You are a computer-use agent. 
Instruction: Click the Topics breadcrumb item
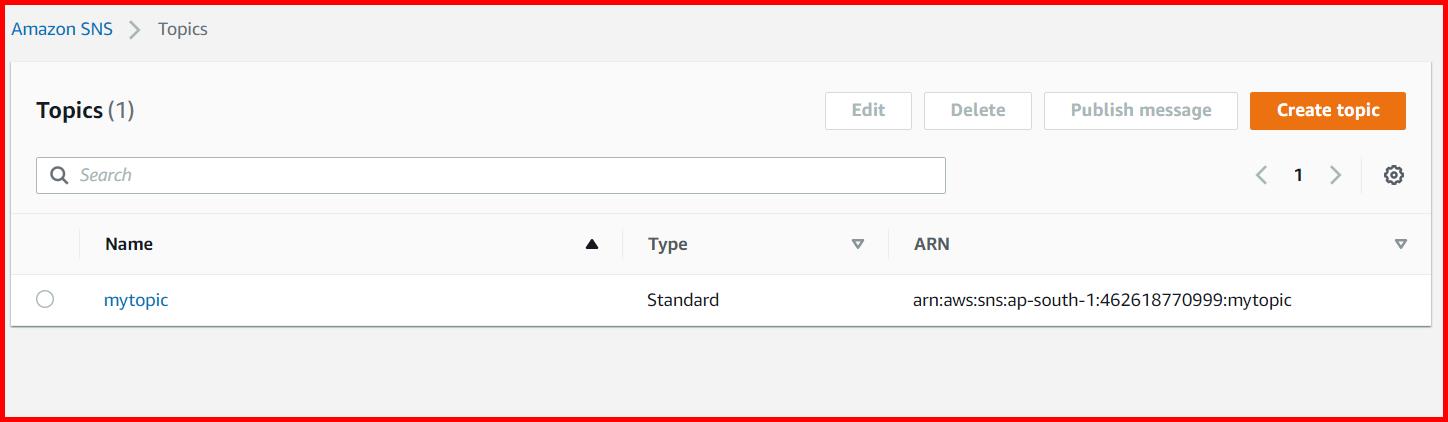[183, 29]
